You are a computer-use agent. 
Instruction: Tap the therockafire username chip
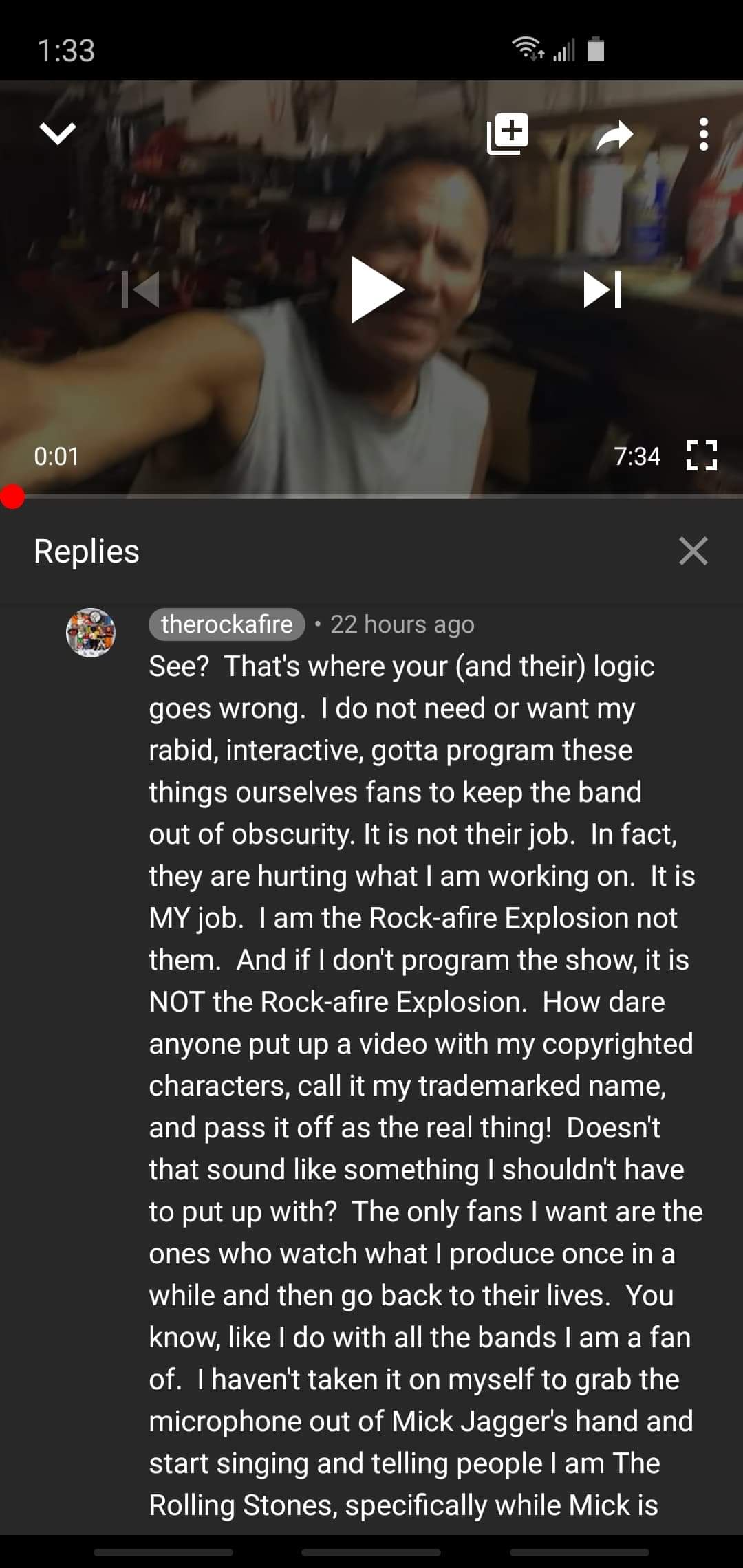click(226, 624)
